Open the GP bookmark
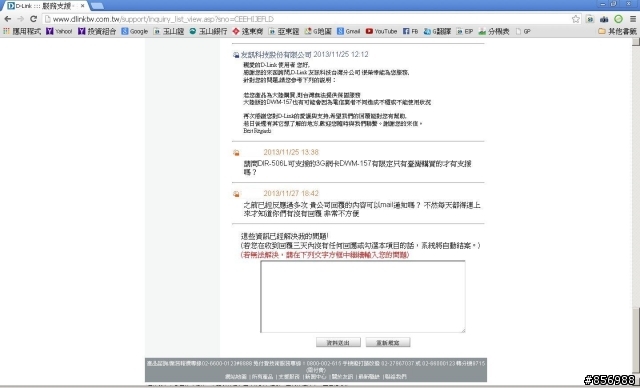Screen dimensions: 640x388 [523, 31]
